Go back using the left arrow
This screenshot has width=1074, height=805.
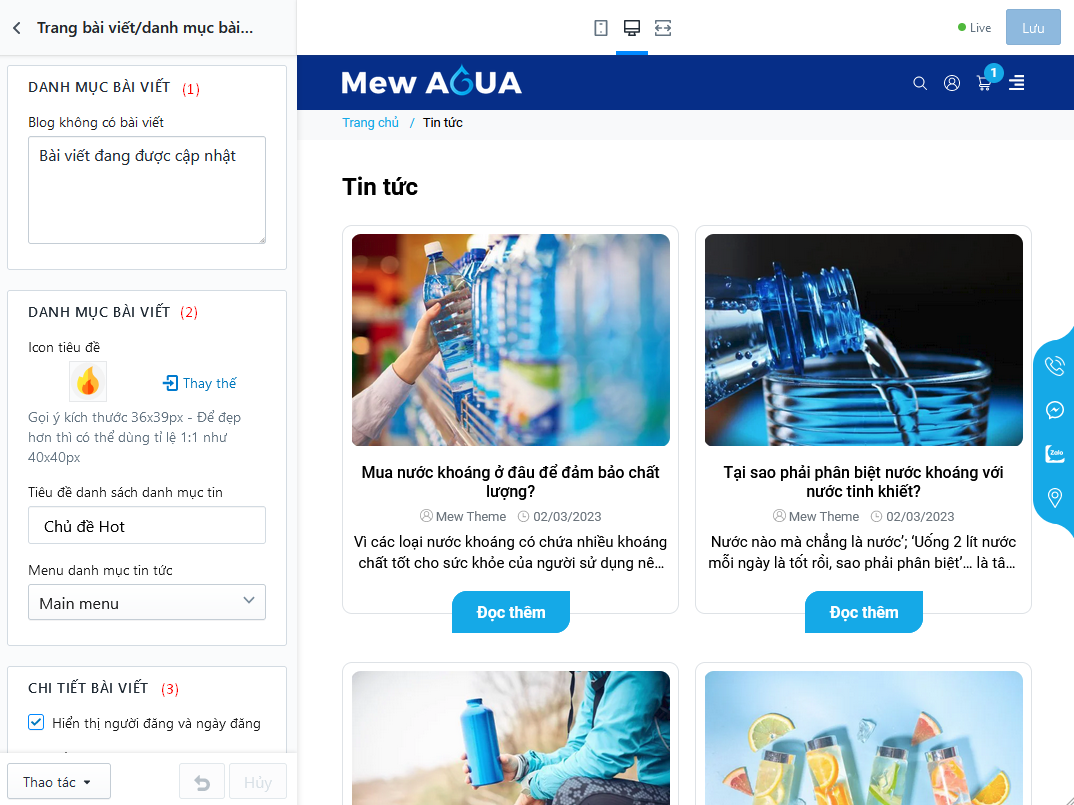click(17, 27)
